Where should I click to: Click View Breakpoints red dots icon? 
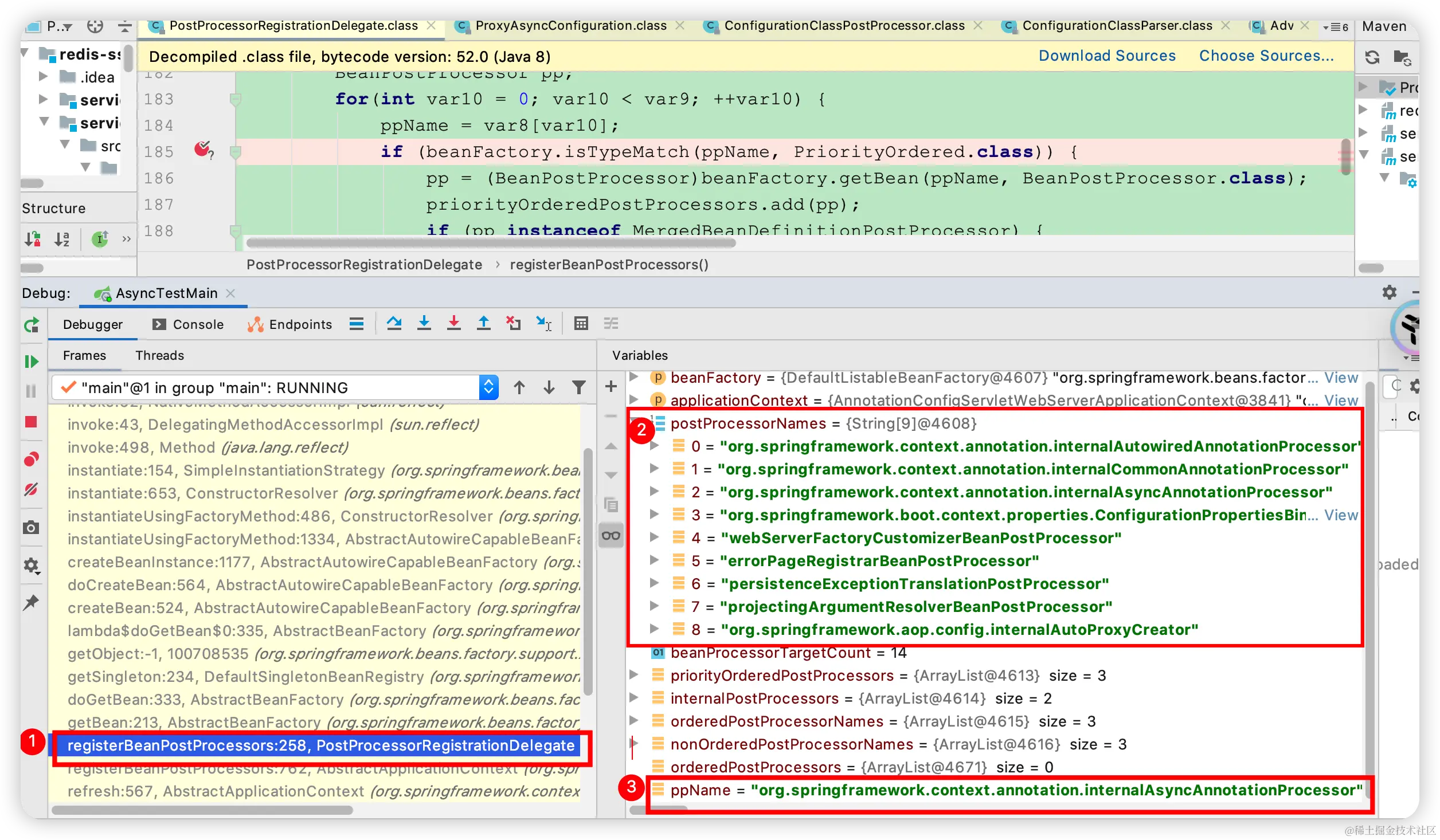[32, 459]
